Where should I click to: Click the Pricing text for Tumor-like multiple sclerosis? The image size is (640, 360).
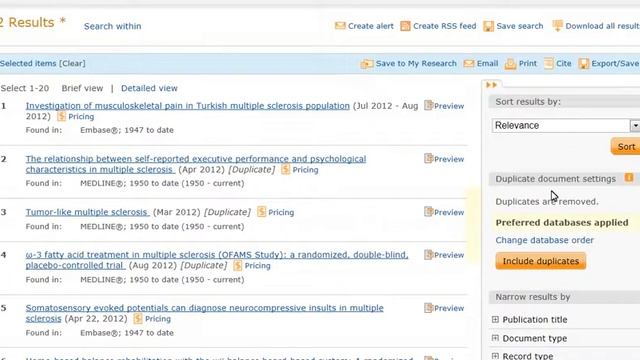(281, 212)
